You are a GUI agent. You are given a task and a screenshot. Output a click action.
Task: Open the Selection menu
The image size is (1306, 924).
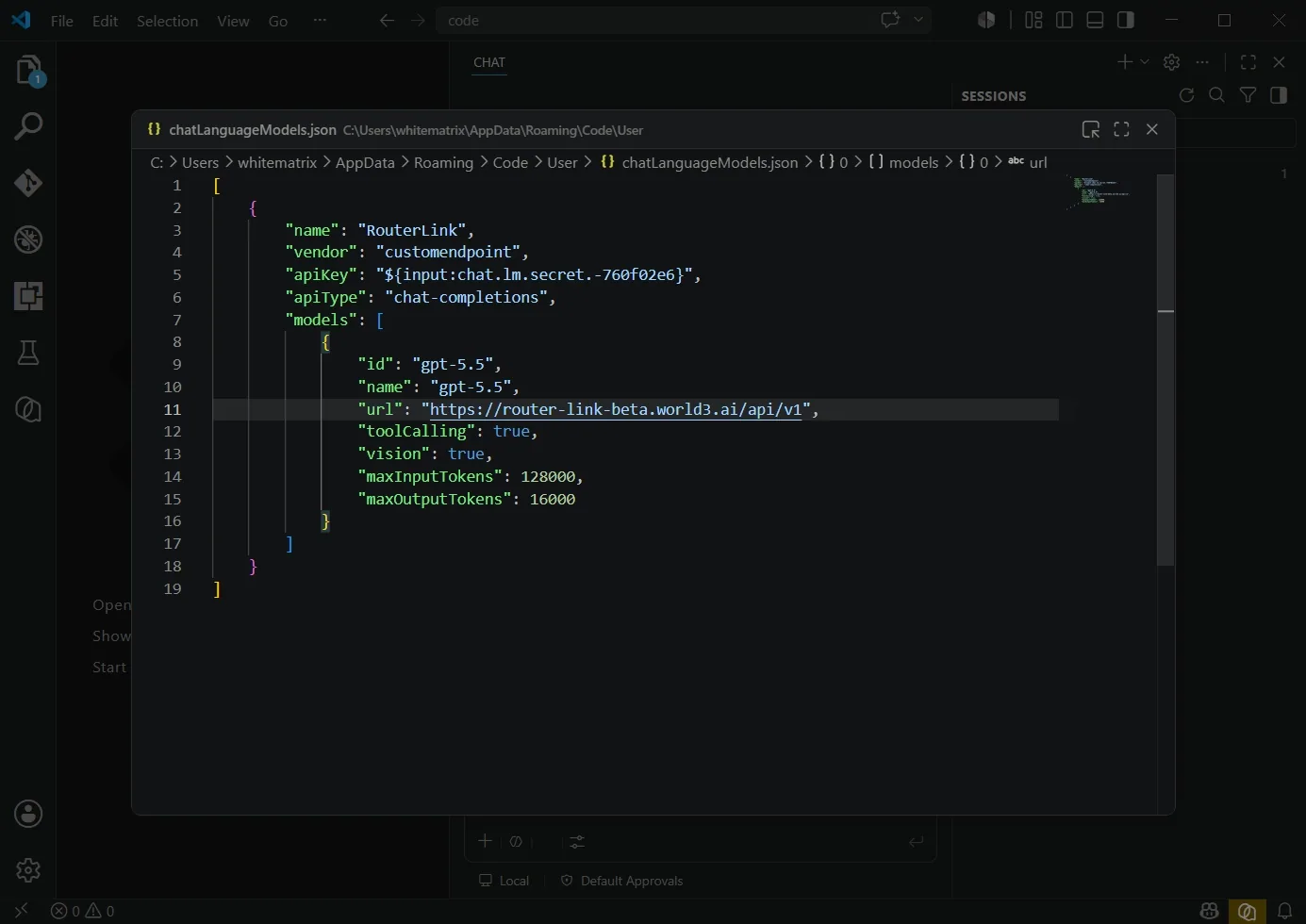(167, 21)
